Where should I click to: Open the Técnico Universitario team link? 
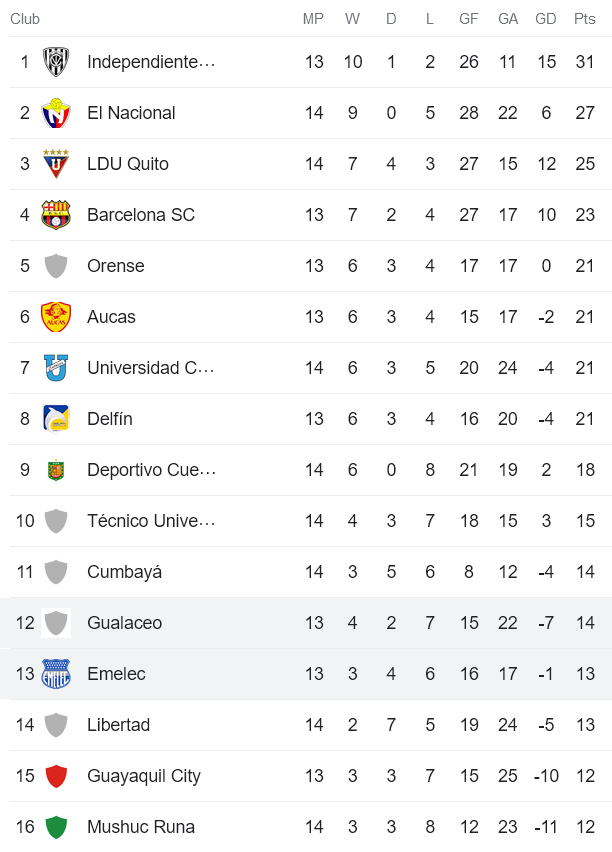pos(151,521)
